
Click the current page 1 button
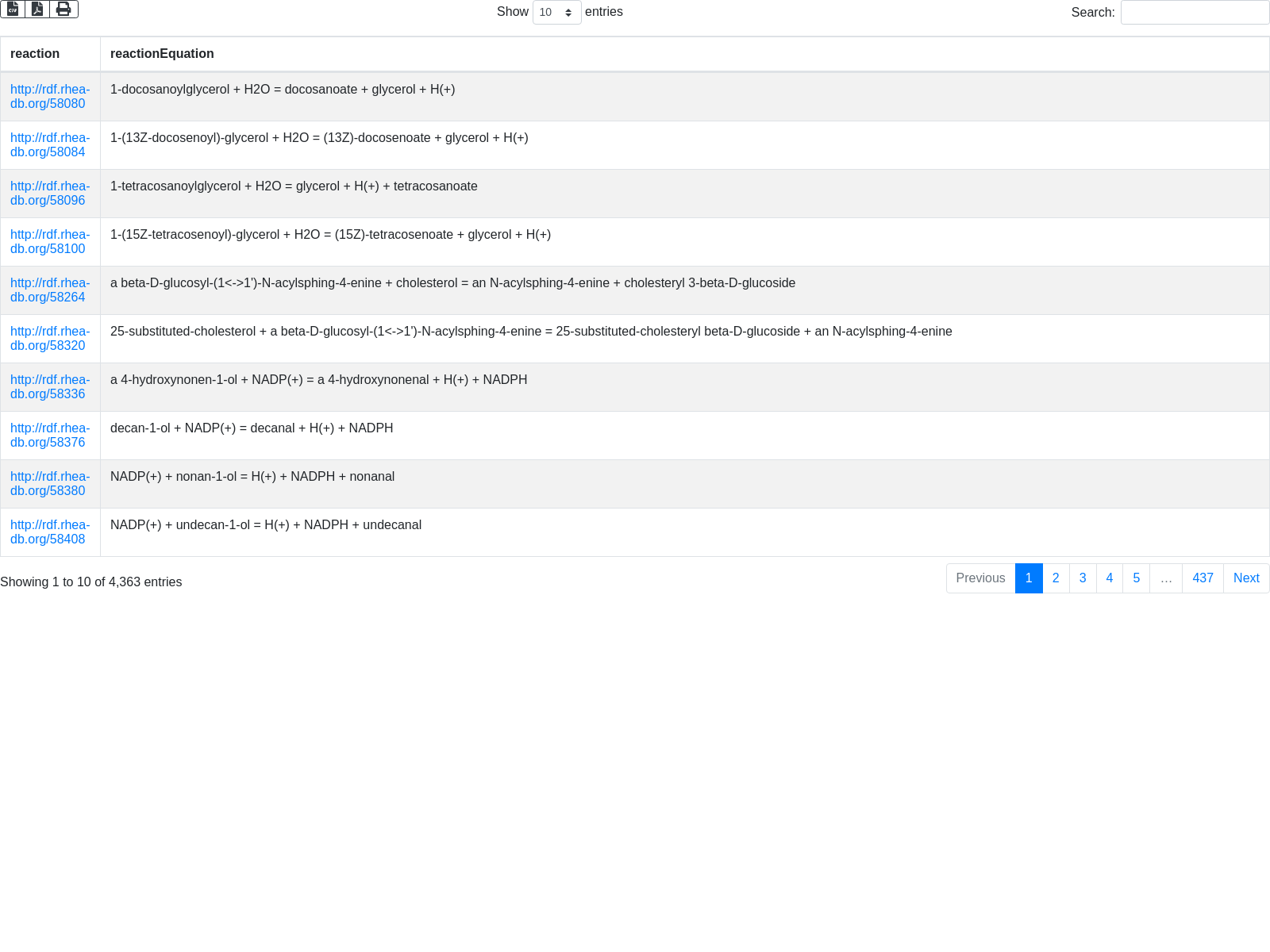1029,578
